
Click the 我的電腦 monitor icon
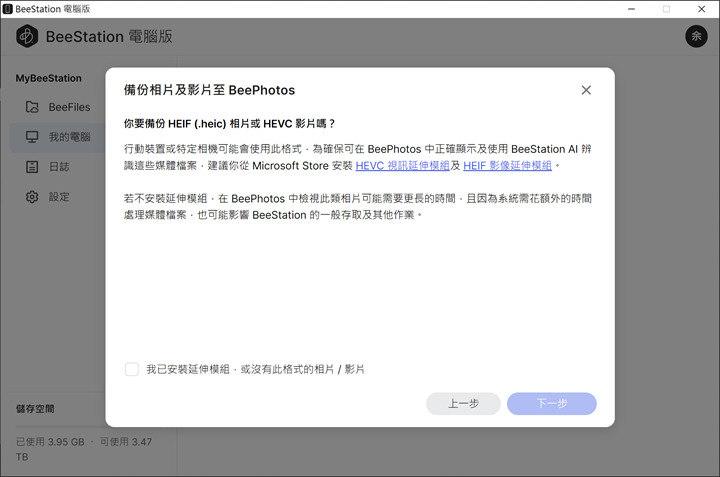click(x=32, y=137)
